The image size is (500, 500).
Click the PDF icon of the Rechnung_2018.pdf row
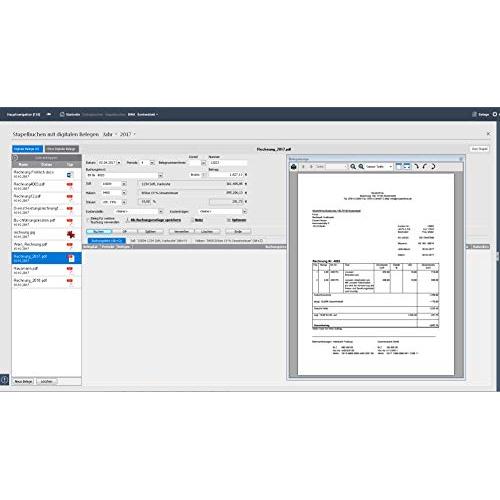point(70,282)
